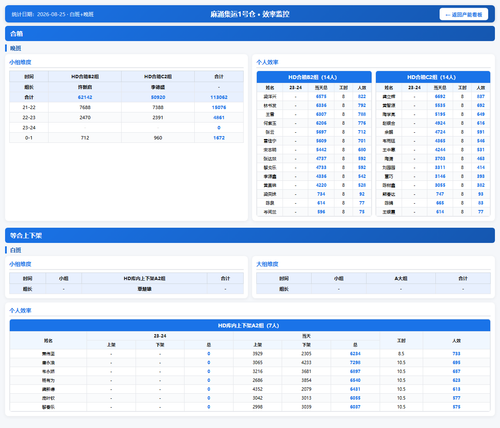500x428 pixels.
Task: Click the 1672 total in the 0-1 row
Action: (219, 138)
